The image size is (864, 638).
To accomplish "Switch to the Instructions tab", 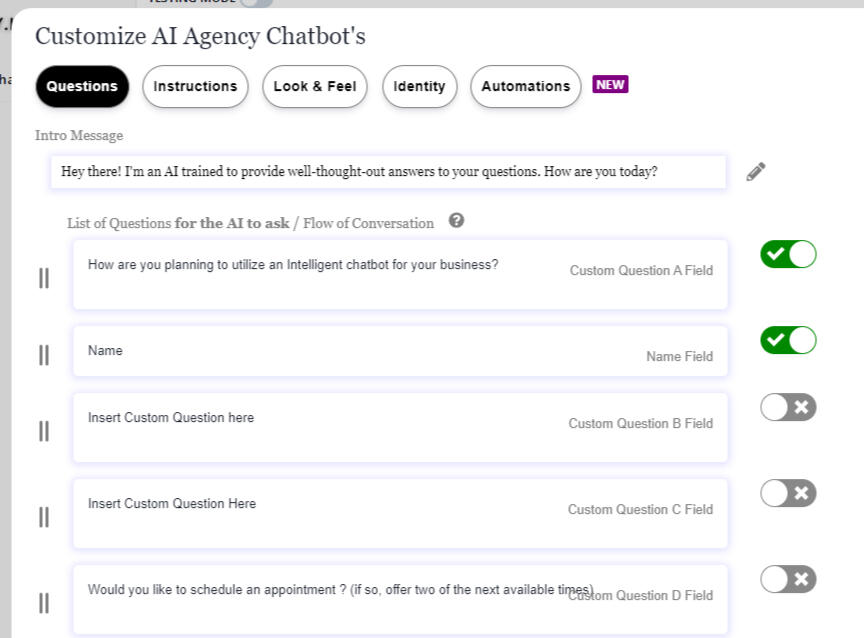I will [x=195, y=86].
